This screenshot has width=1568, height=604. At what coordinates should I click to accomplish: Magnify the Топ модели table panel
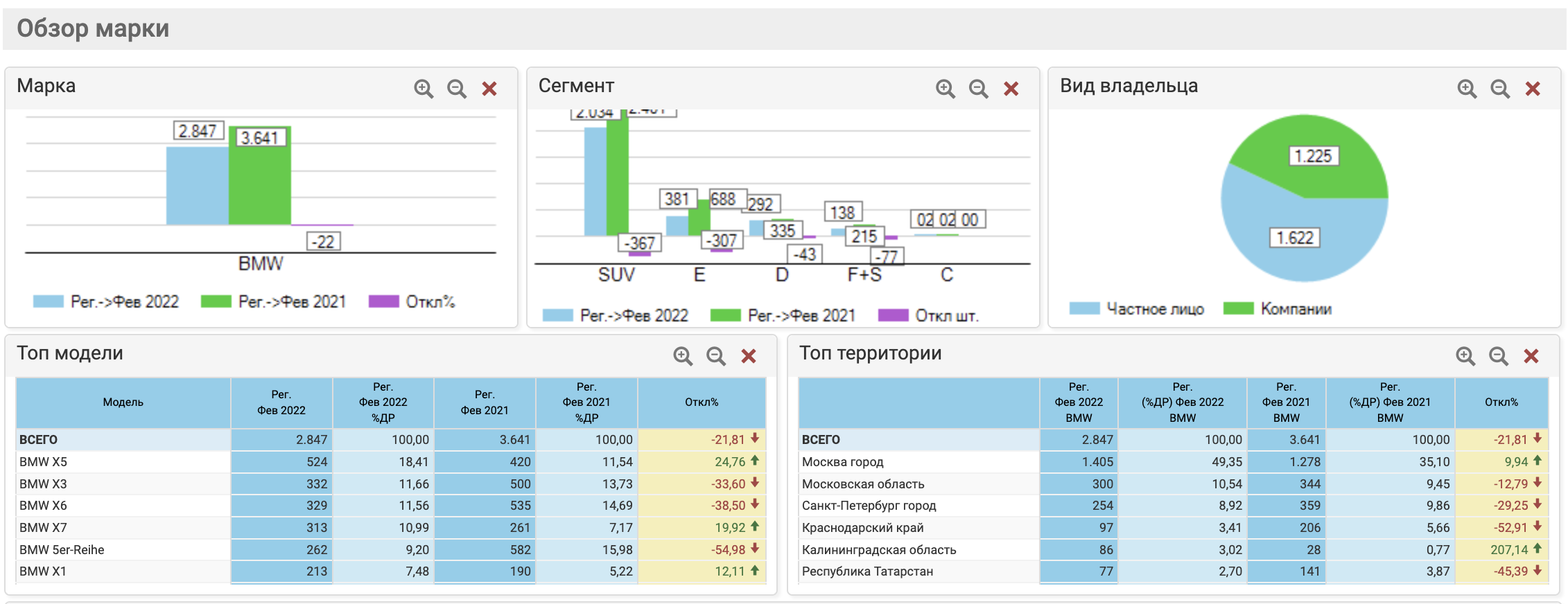683,356
